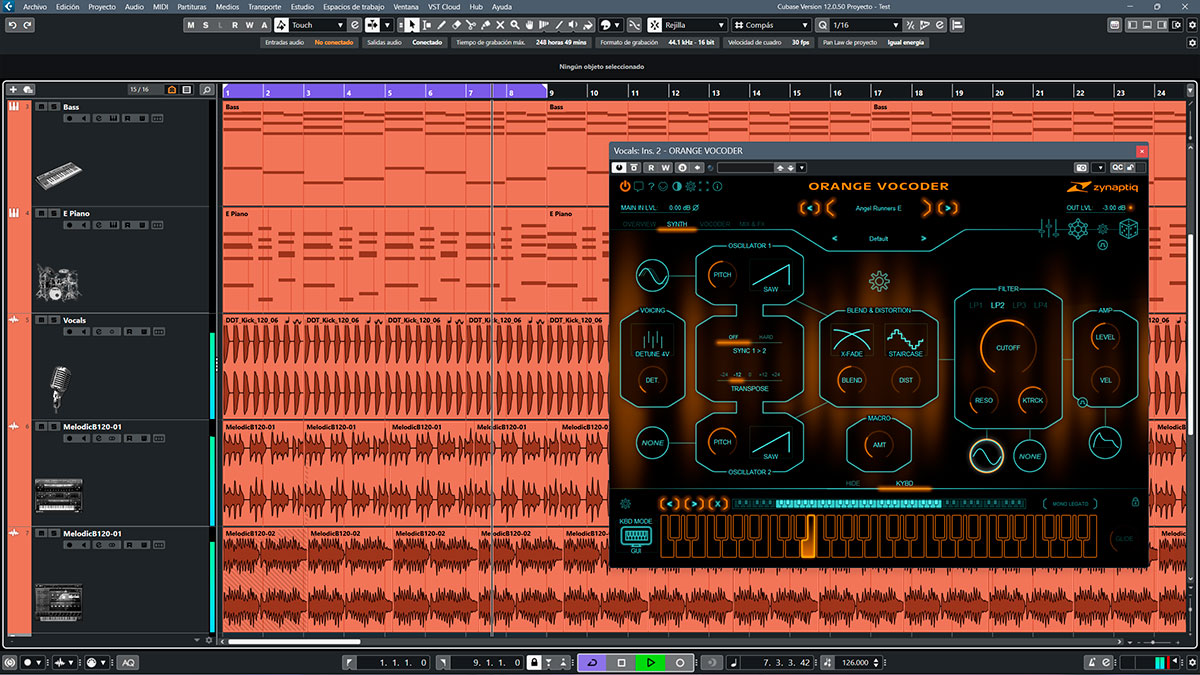This screenshot has height=675, width=1200.
Task: Click the RESO filter knob
Action: click(984, 401)
